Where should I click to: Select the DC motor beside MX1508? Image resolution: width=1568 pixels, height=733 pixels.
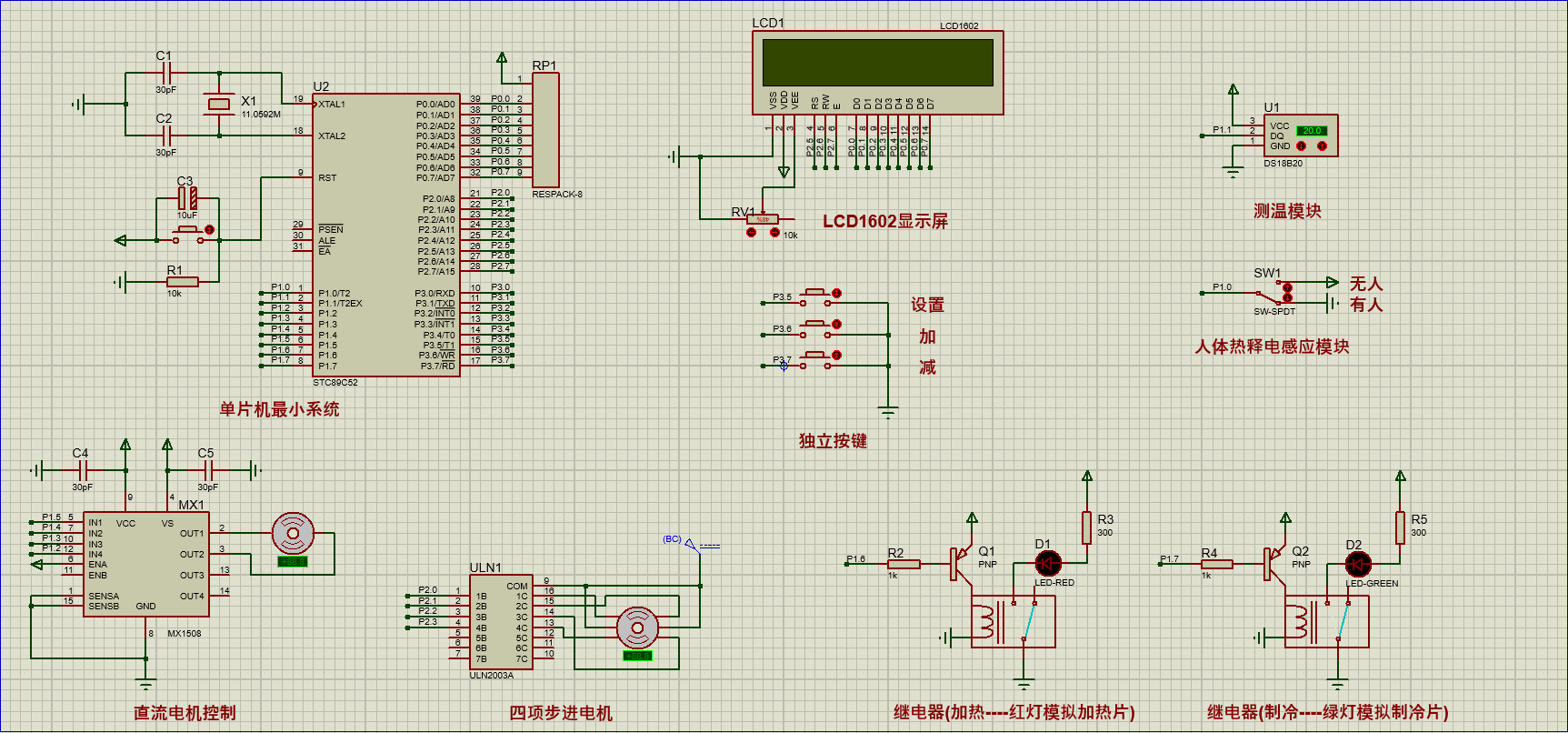click(293, 534)
